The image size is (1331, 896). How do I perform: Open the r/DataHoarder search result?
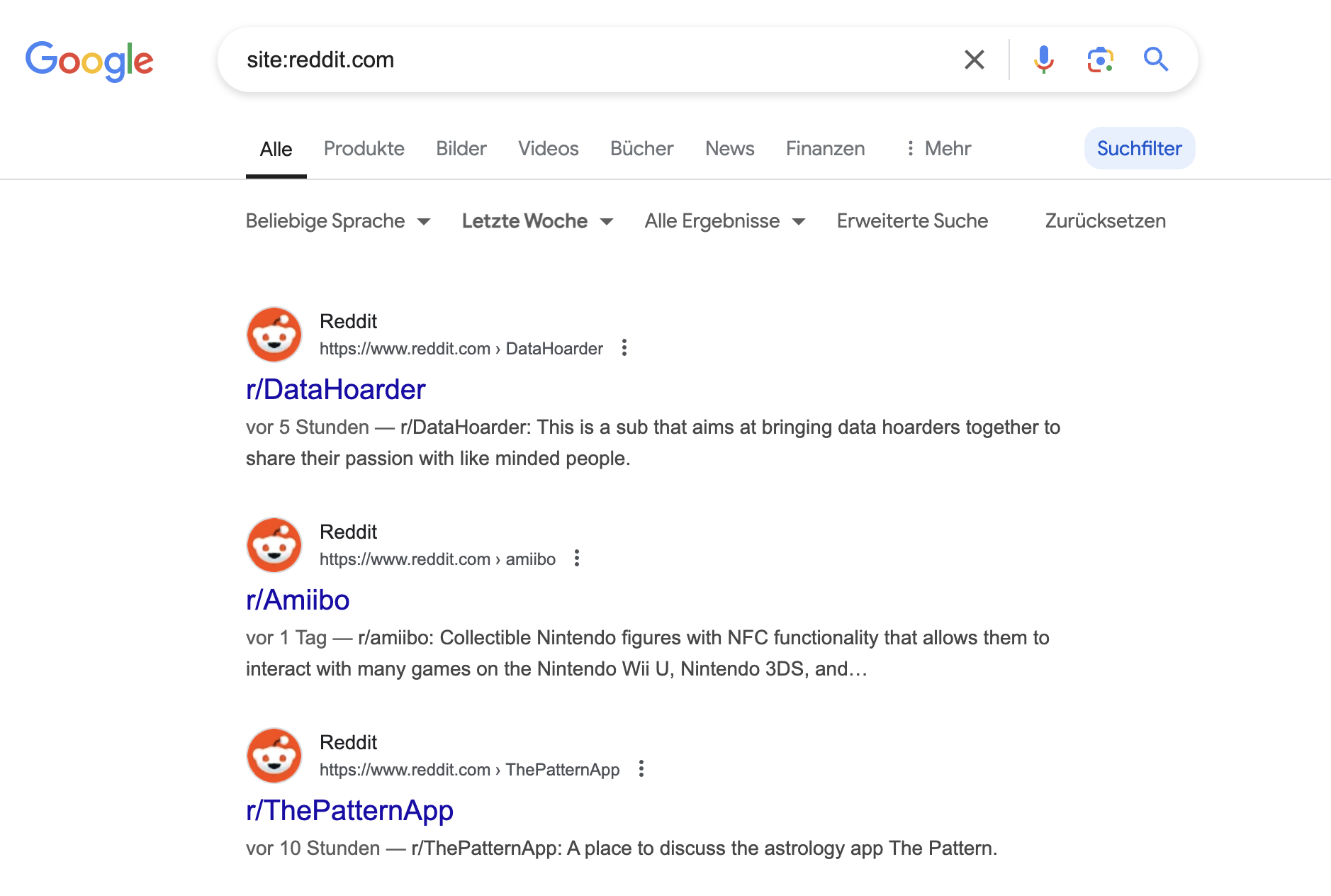(335, 388)
